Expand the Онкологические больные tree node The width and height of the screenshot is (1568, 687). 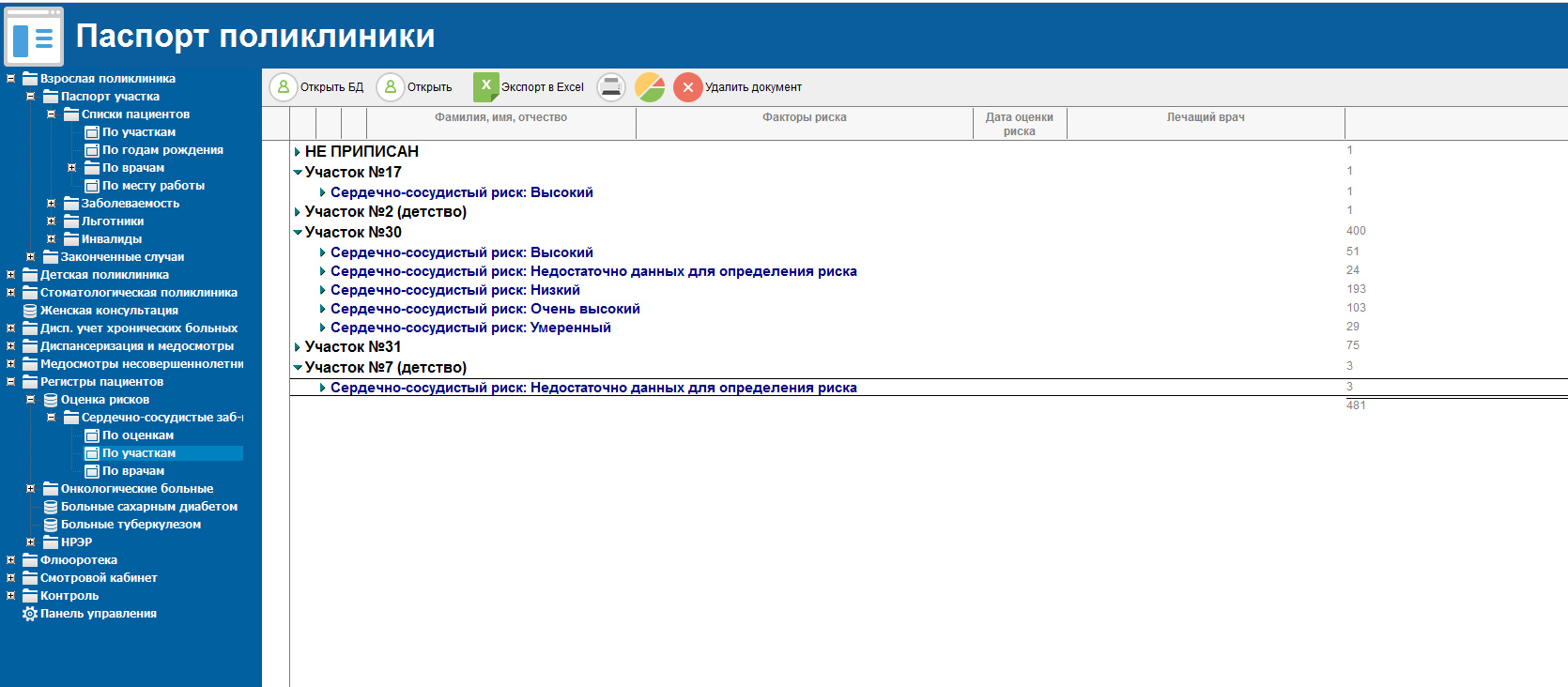point(30,489)
